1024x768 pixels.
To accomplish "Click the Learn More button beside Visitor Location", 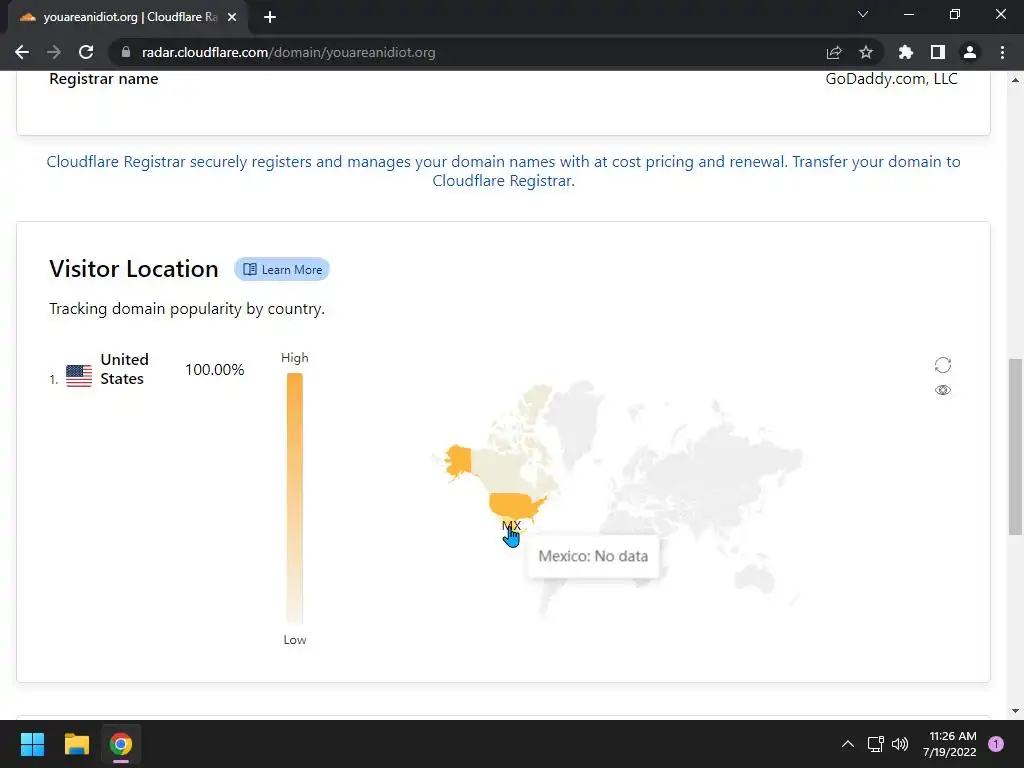I will (282, 269).
